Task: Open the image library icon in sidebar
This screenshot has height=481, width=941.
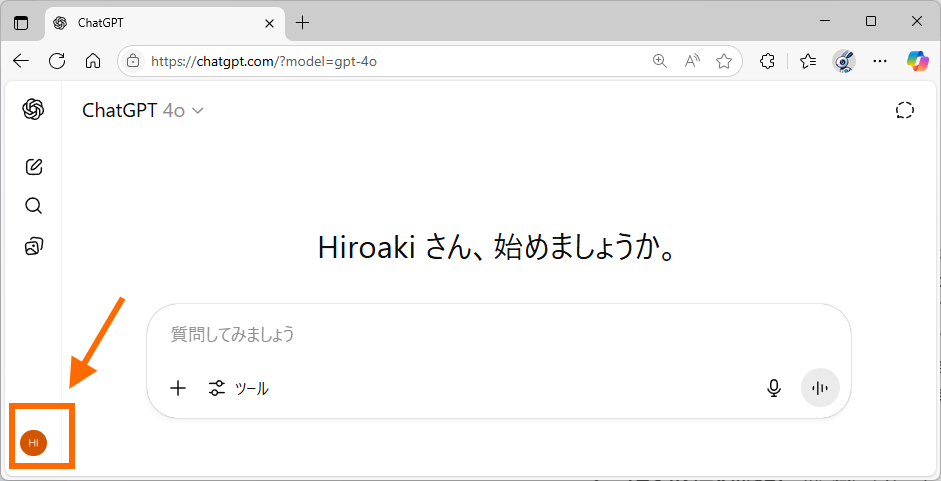Action: [x=34, y=246]
